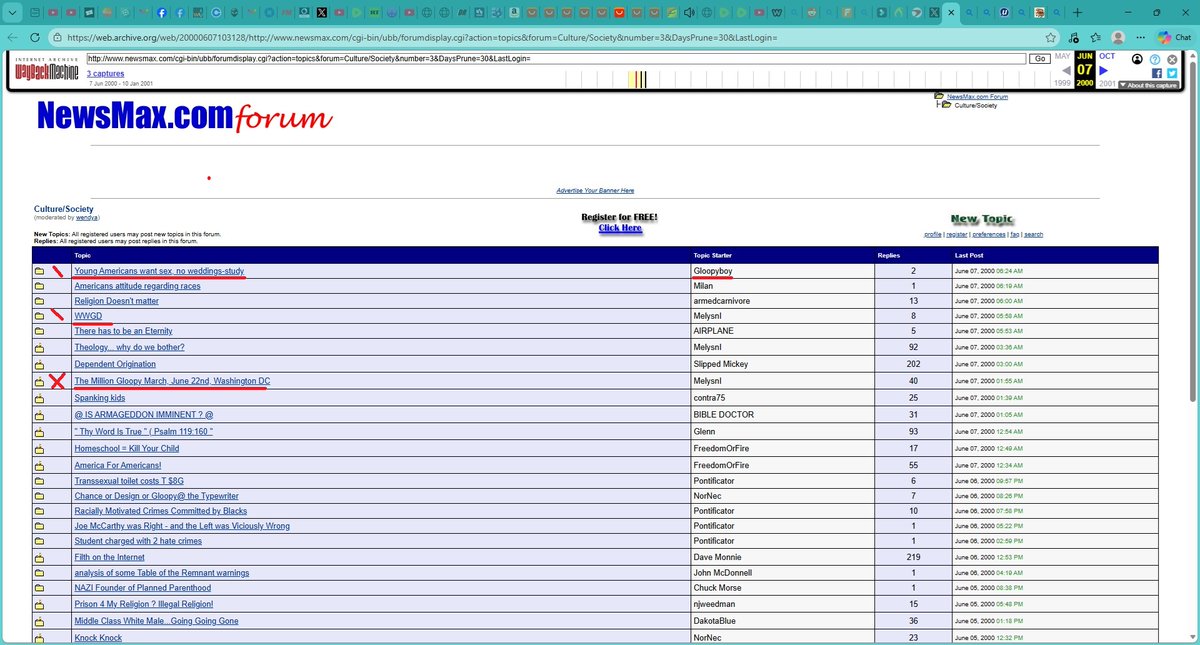Click the NewsMax.com forum logo
Viewport: 1200px width, 645px height.
pyautogui.click(x=184, y=118)
